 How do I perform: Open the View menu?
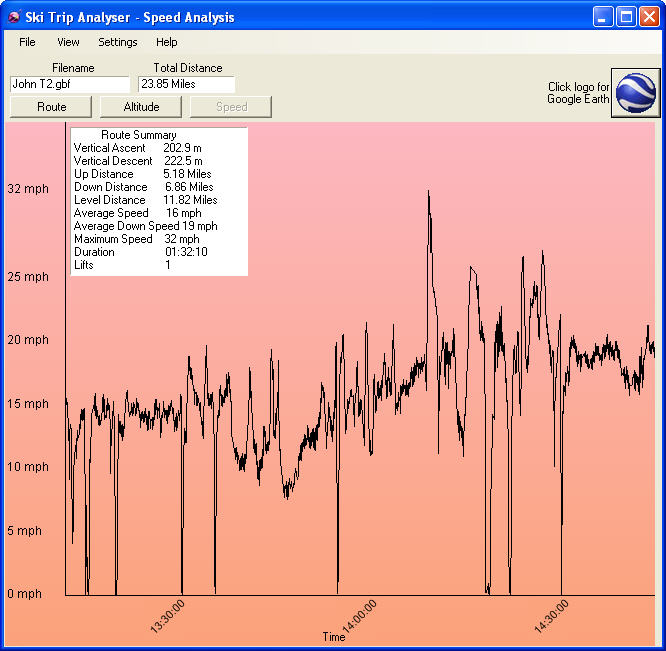pos(68,42)
